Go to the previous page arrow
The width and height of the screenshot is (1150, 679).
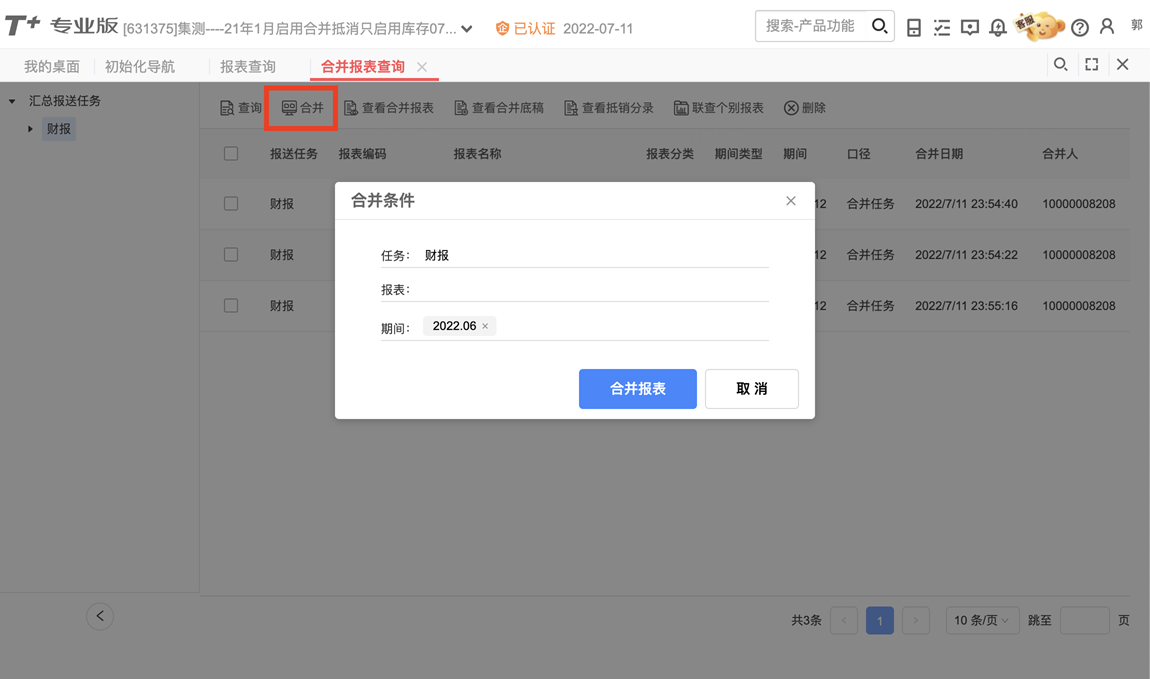click(x=844, y=620)
